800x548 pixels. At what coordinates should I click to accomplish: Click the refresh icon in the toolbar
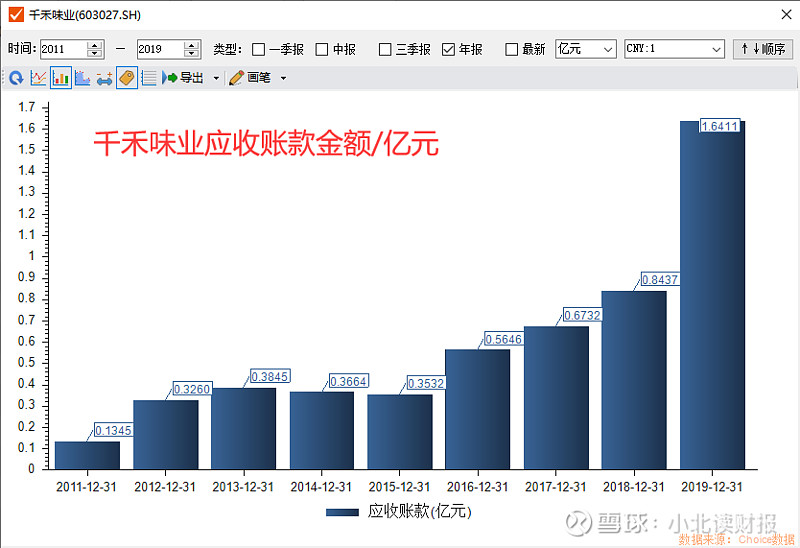point(17,78)
